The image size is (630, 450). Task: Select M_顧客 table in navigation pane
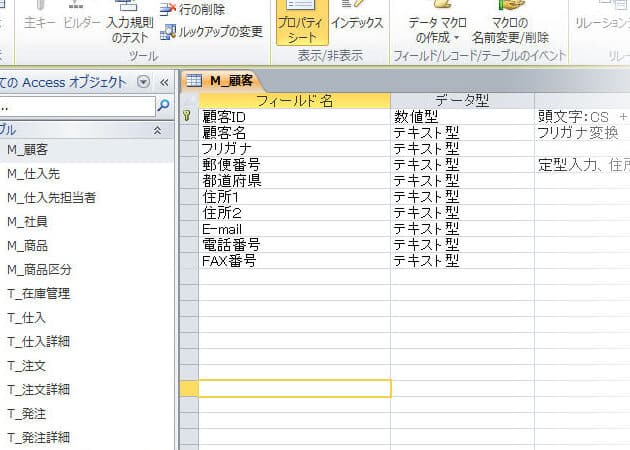pyautogui.click(x=86, y=150)
